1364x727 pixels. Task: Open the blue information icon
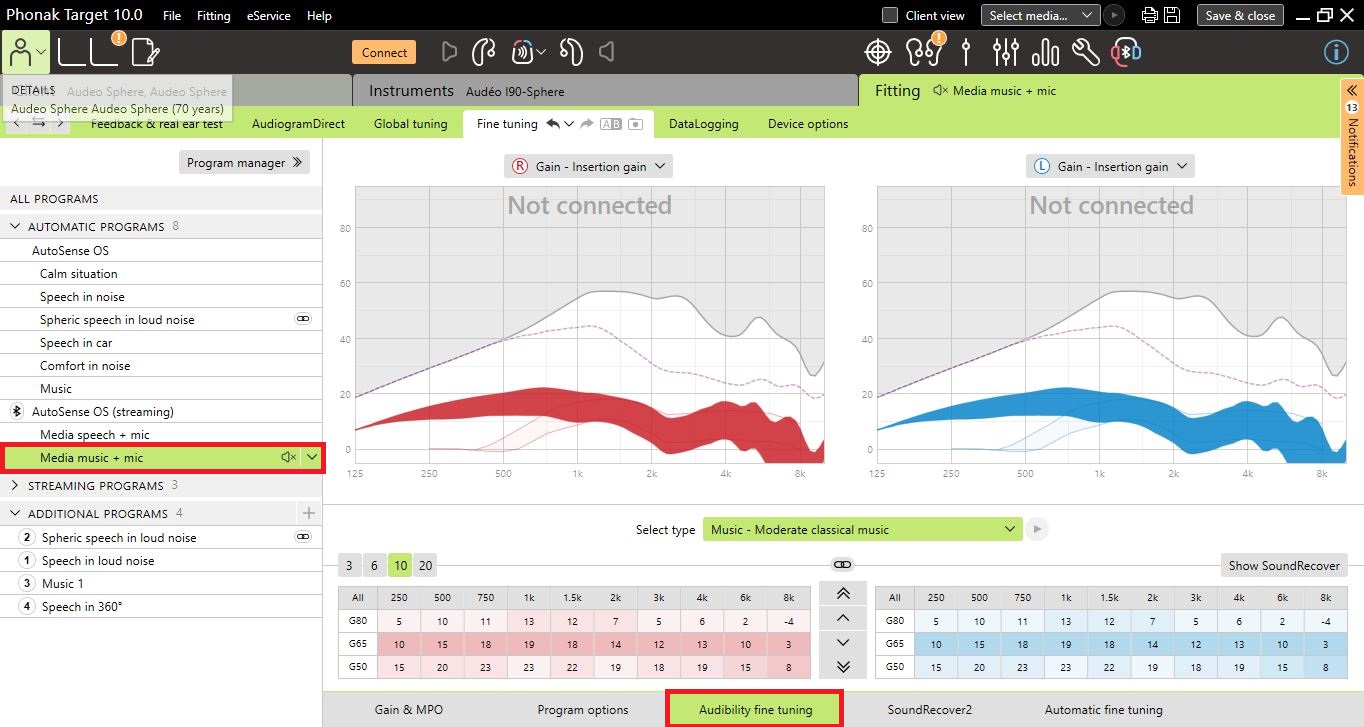1336,52
